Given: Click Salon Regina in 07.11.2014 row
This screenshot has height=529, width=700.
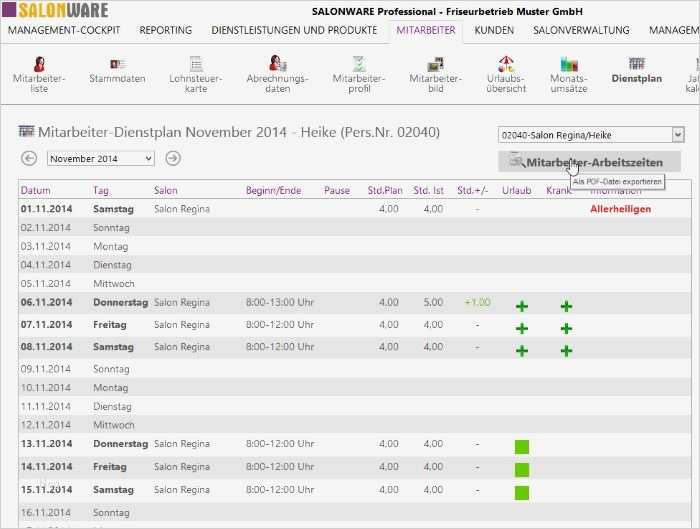Looking at the screenshot, I should [x=182, y=325].
